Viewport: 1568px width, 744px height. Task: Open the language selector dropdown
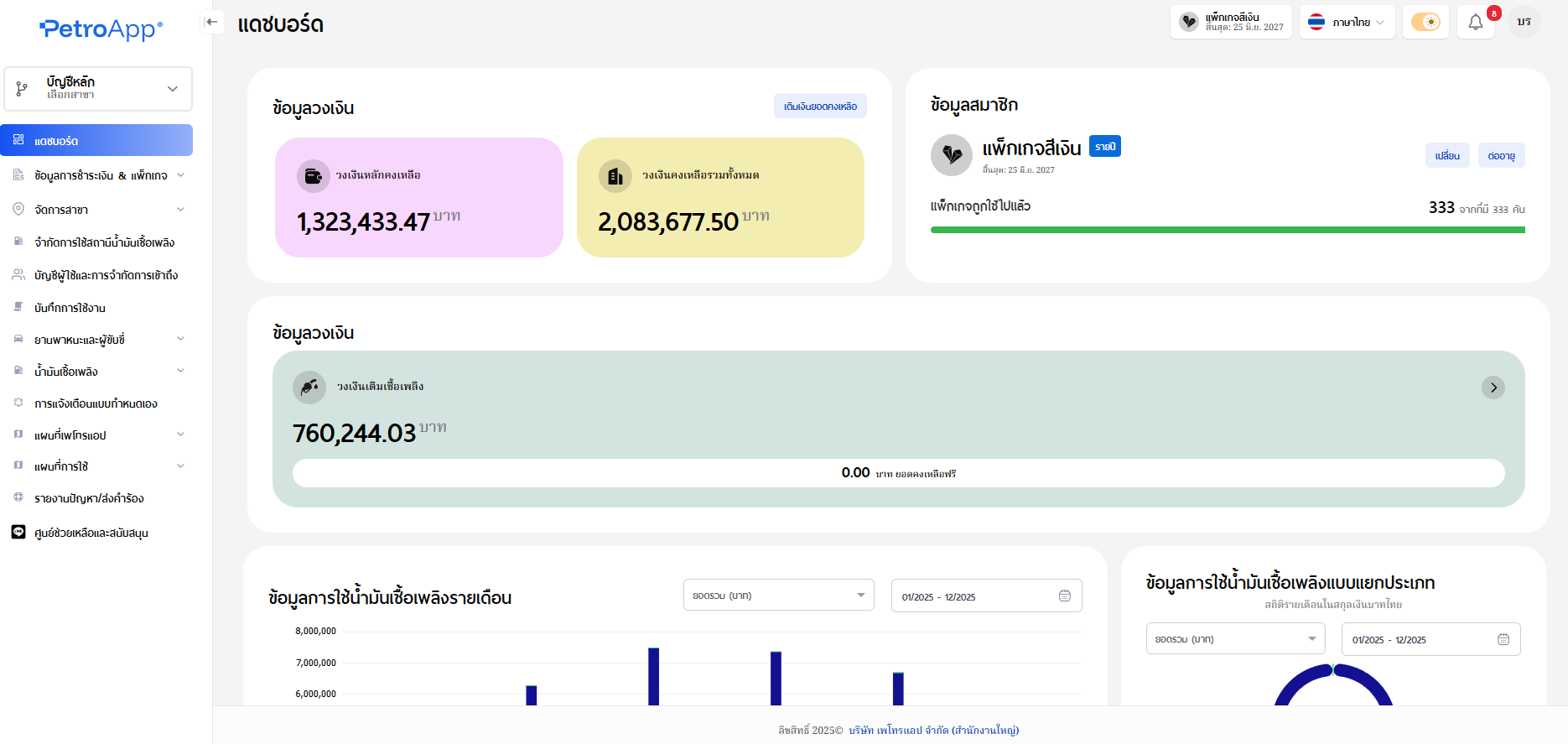[1347, 22]
